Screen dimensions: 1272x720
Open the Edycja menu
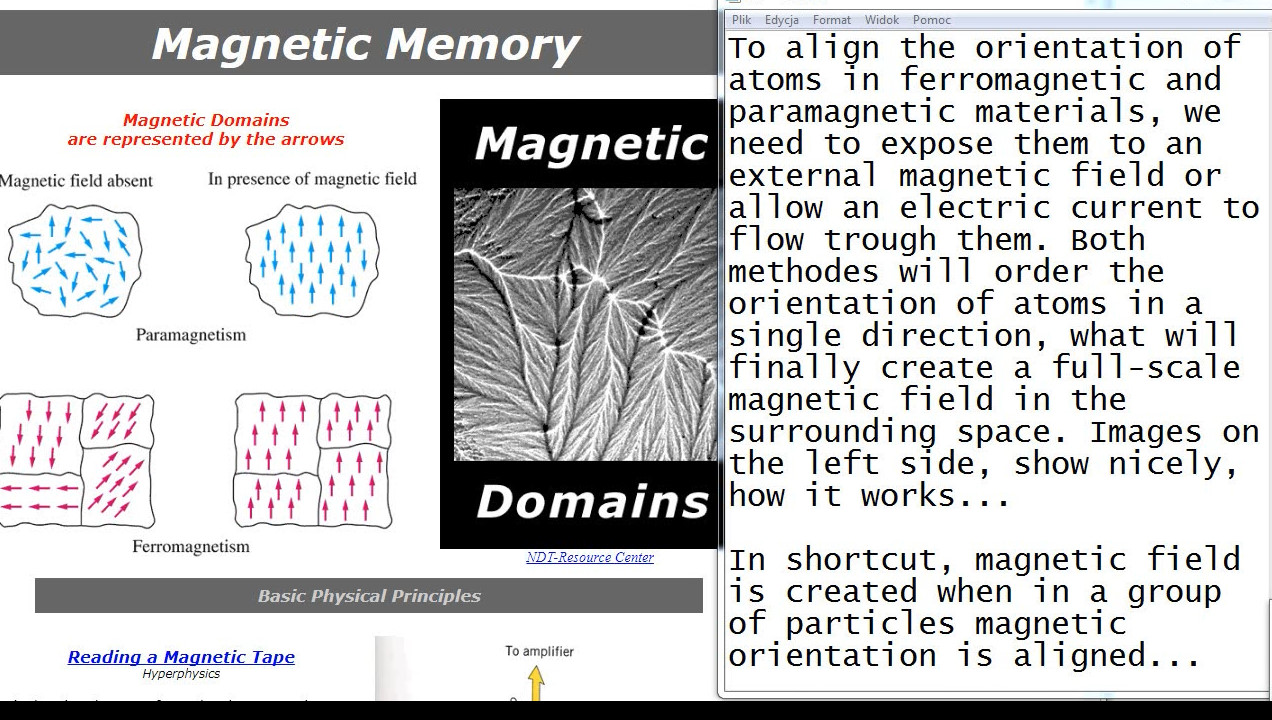(781, 20)
